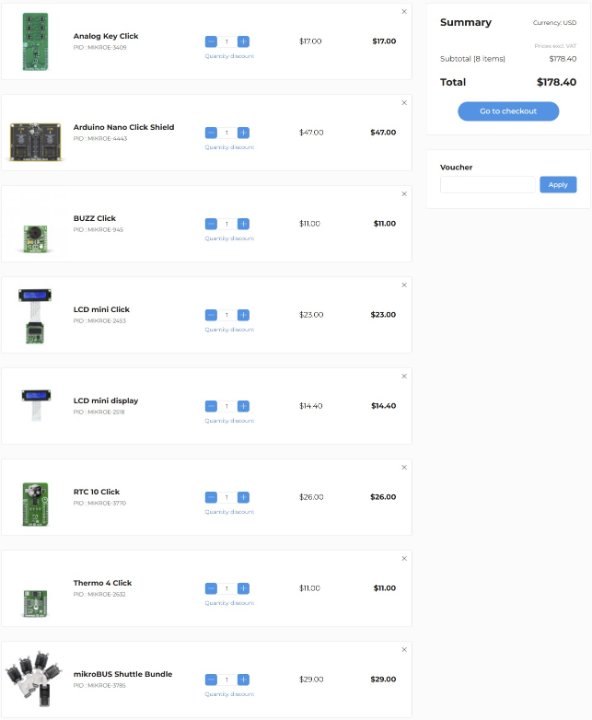Open Quantity discount for LCD mini Click
The image size is (592, 720).
pyautogui.click(x=229, y=330)
